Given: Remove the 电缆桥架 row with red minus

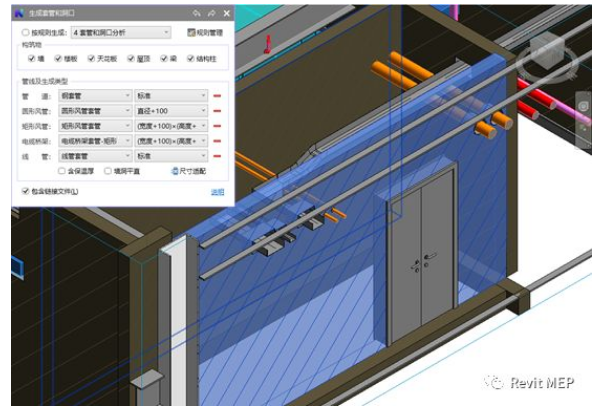Looking at the screenshot, I should [x=217, y=141].
